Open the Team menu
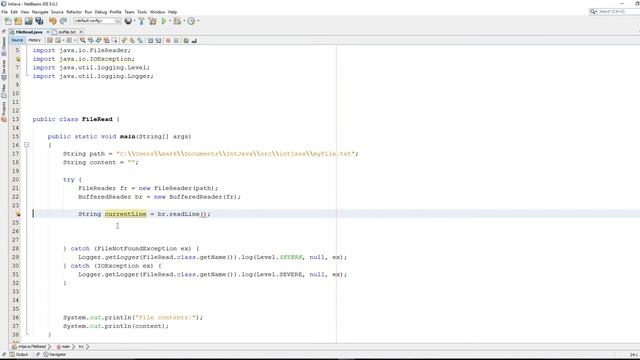The height and width of the screenshot is (360, 640). tap(129, 12)
